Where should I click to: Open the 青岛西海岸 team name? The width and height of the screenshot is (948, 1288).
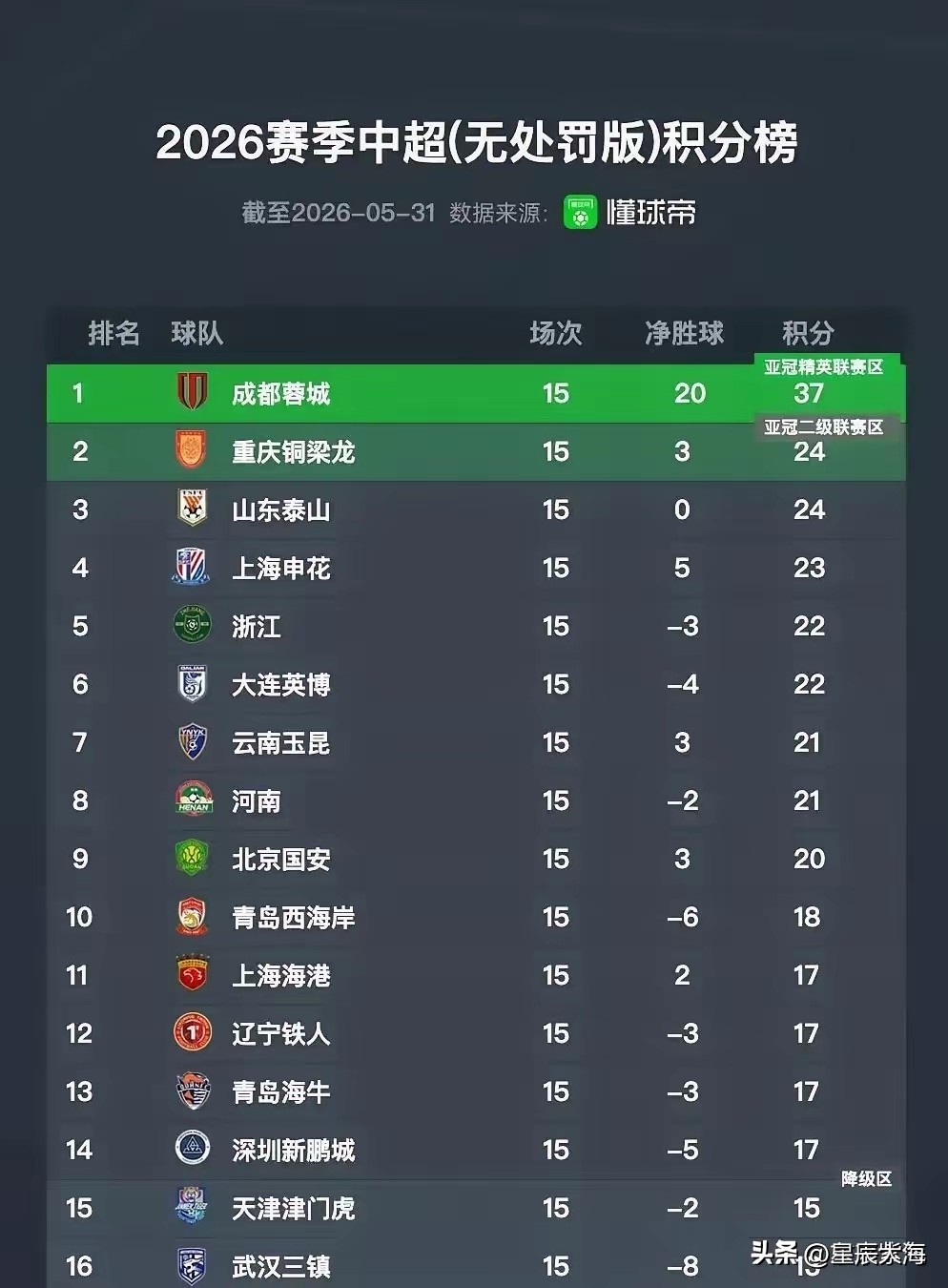point(294,918)
